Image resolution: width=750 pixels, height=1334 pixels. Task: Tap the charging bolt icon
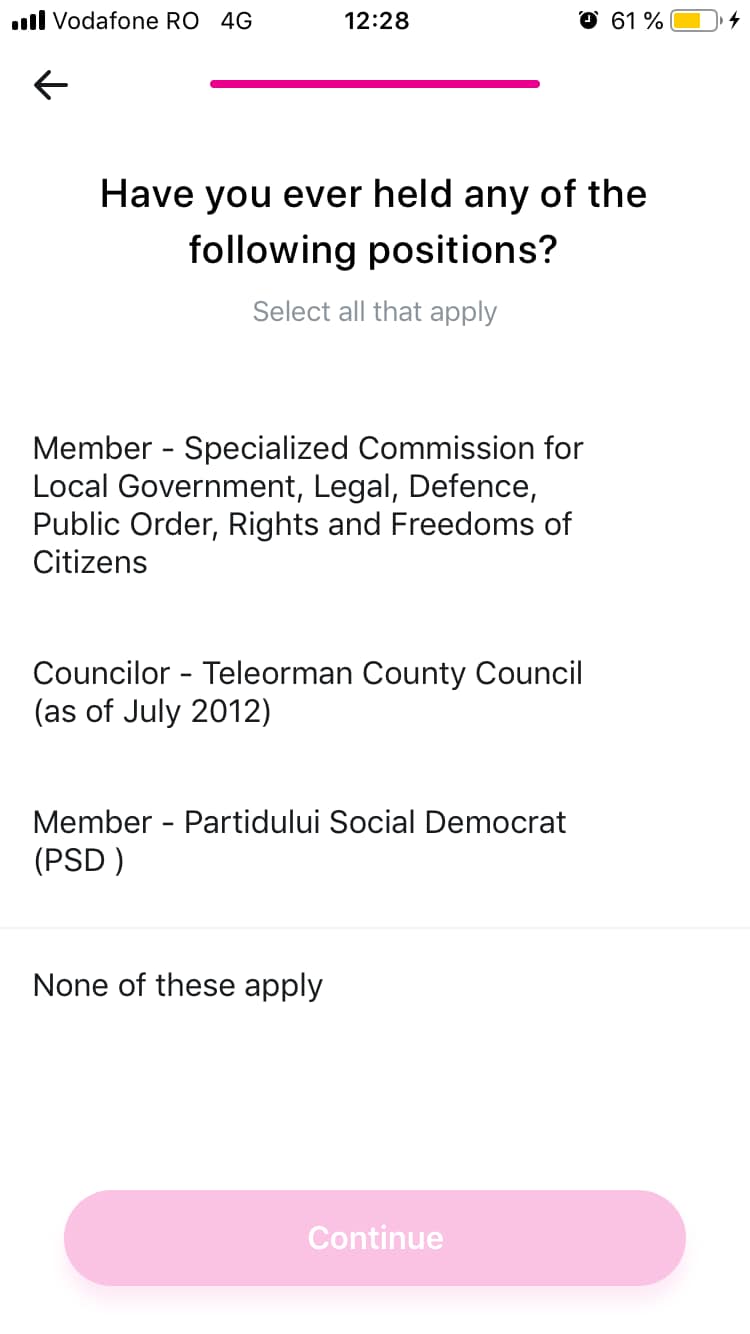click(x=735, y=20)
